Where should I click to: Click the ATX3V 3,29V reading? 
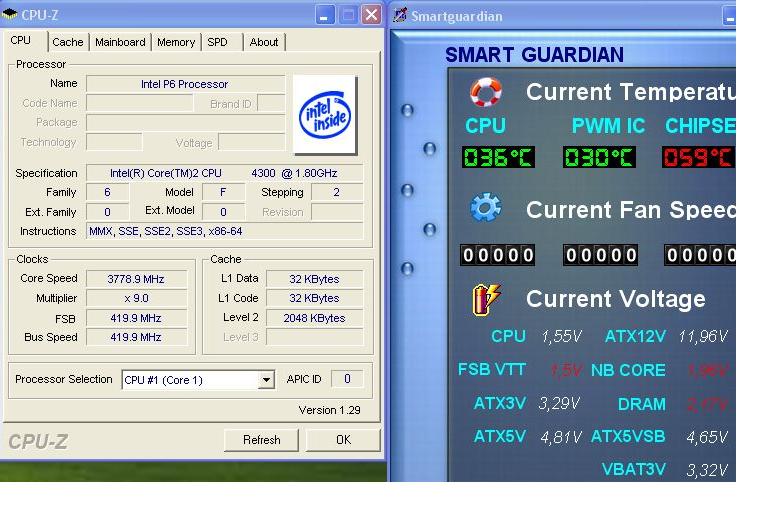(559, 403)
